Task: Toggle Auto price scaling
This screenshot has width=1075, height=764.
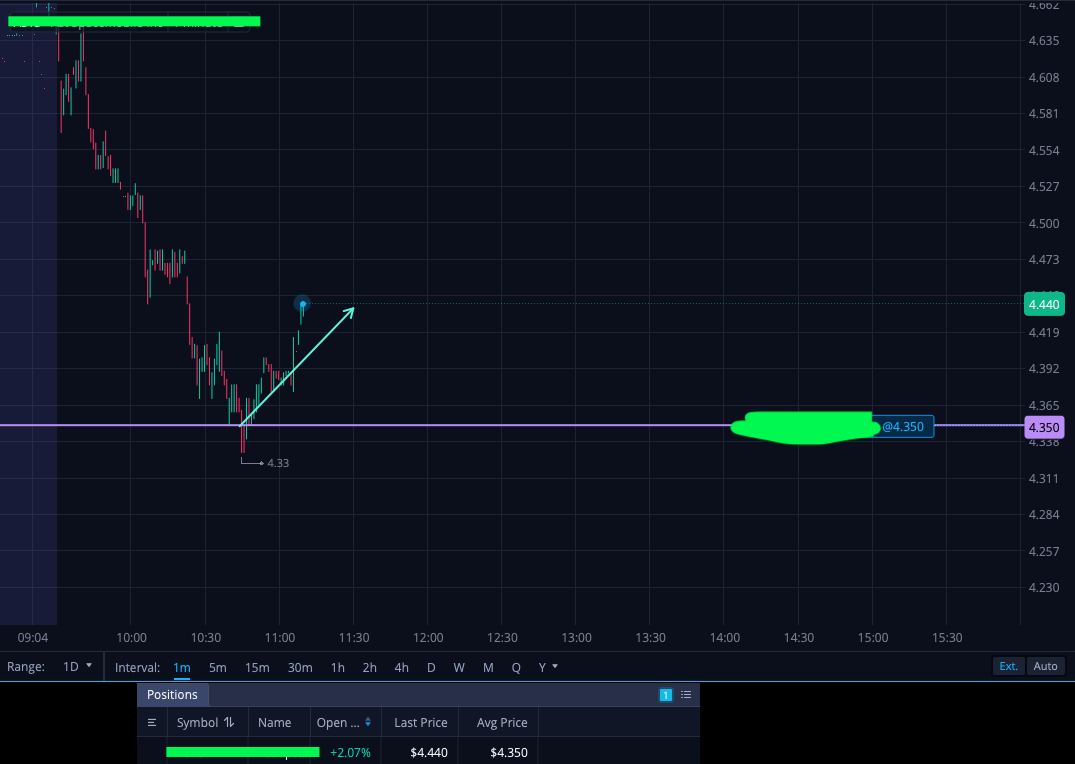Action: click(1046, 666)
